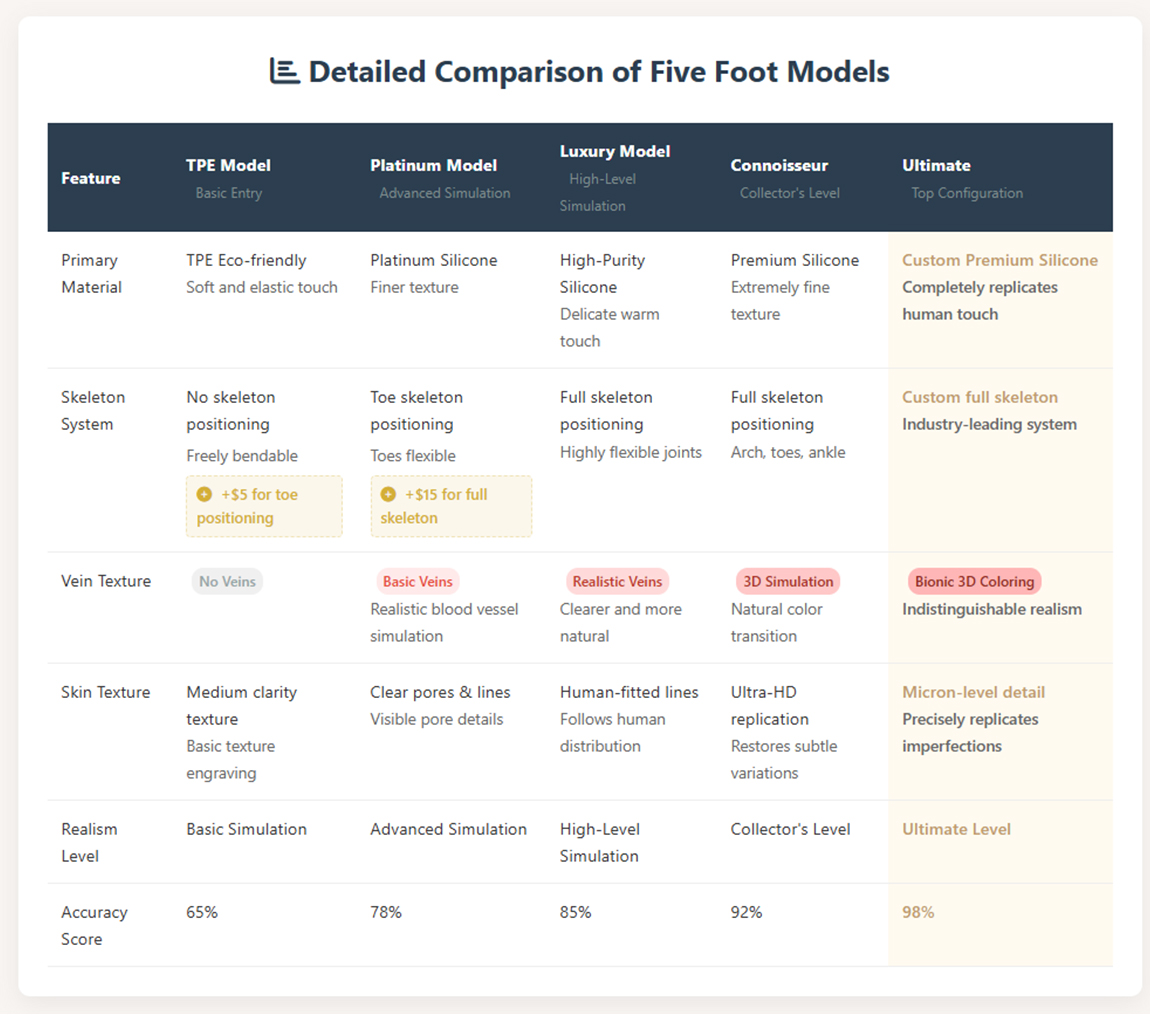1150x1015 pixels.
Task: Click the Ultimate Level realism text
Action: [956, 829]
